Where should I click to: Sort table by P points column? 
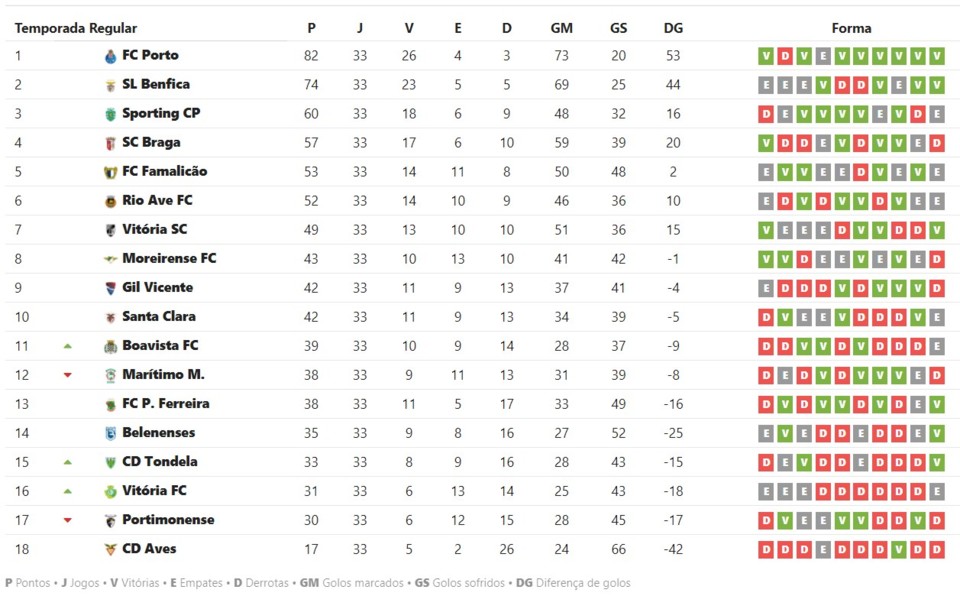tap(311, 28)
